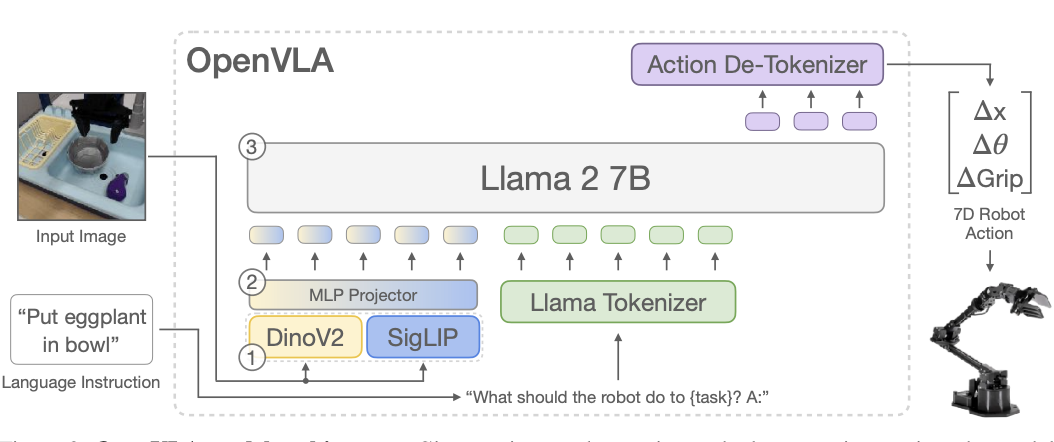
Task: Click the circled number 3 marker
Action: (252, 147)
